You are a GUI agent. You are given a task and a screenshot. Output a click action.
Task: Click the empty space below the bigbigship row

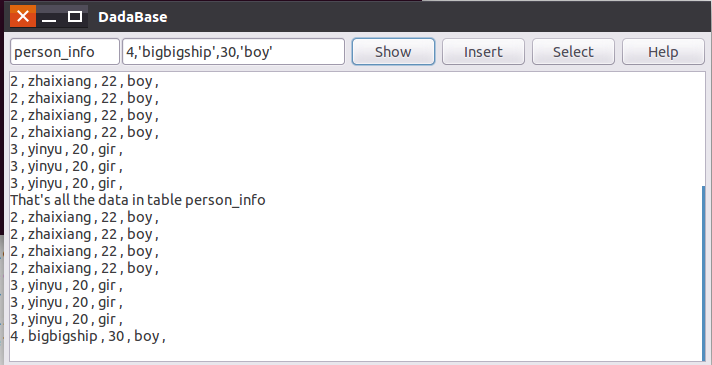coord(356,353)
